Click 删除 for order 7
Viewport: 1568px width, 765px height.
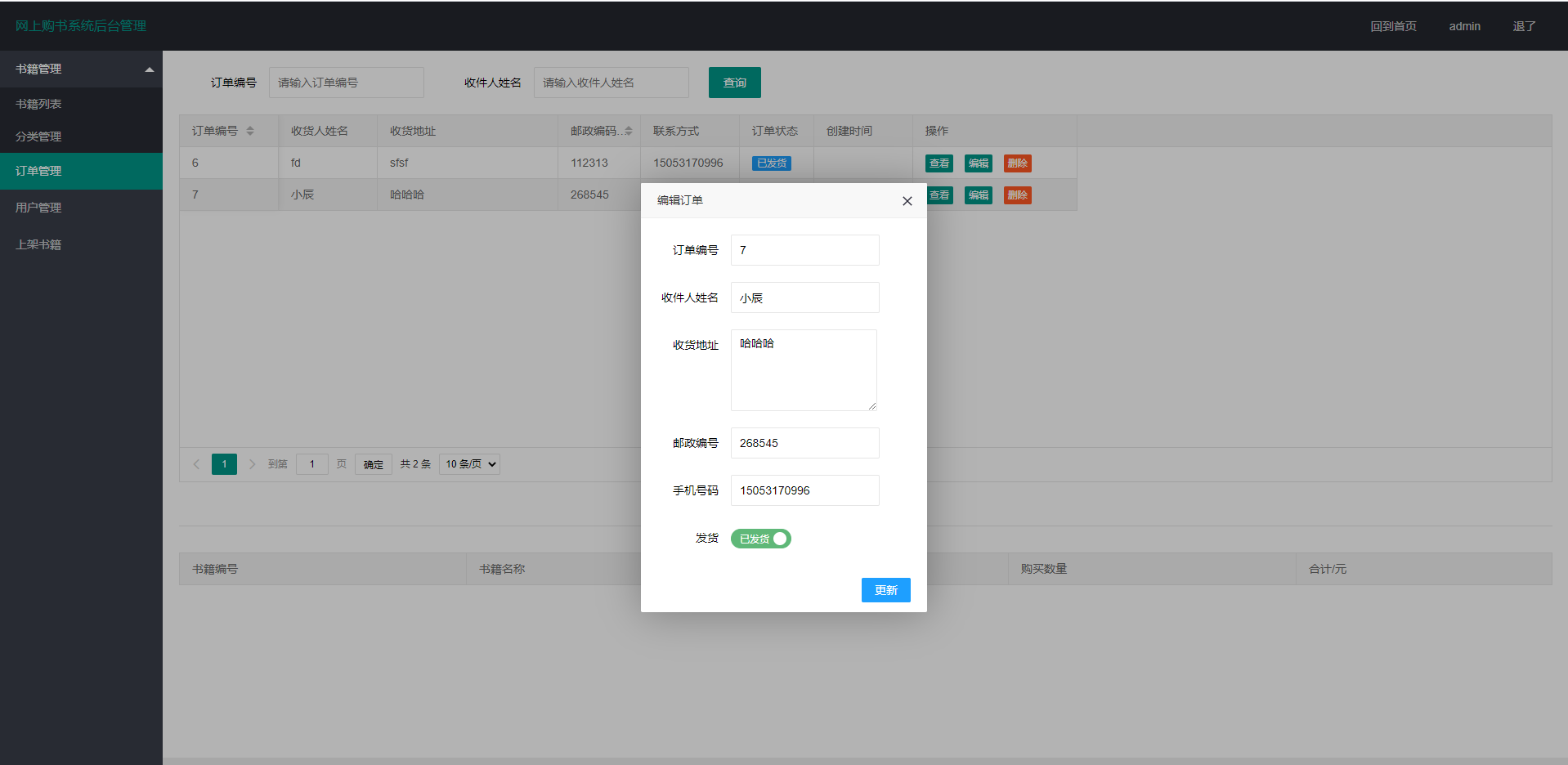[x=1018, y=195]
